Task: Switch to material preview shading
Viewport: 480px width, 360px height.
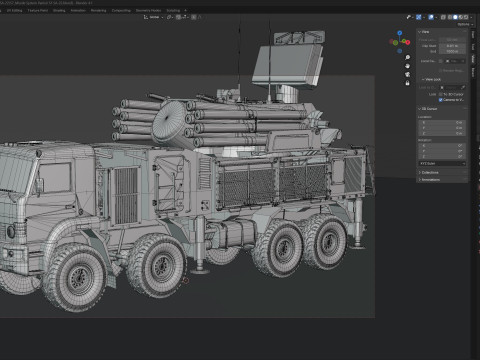Action: [x=460, y=17]
